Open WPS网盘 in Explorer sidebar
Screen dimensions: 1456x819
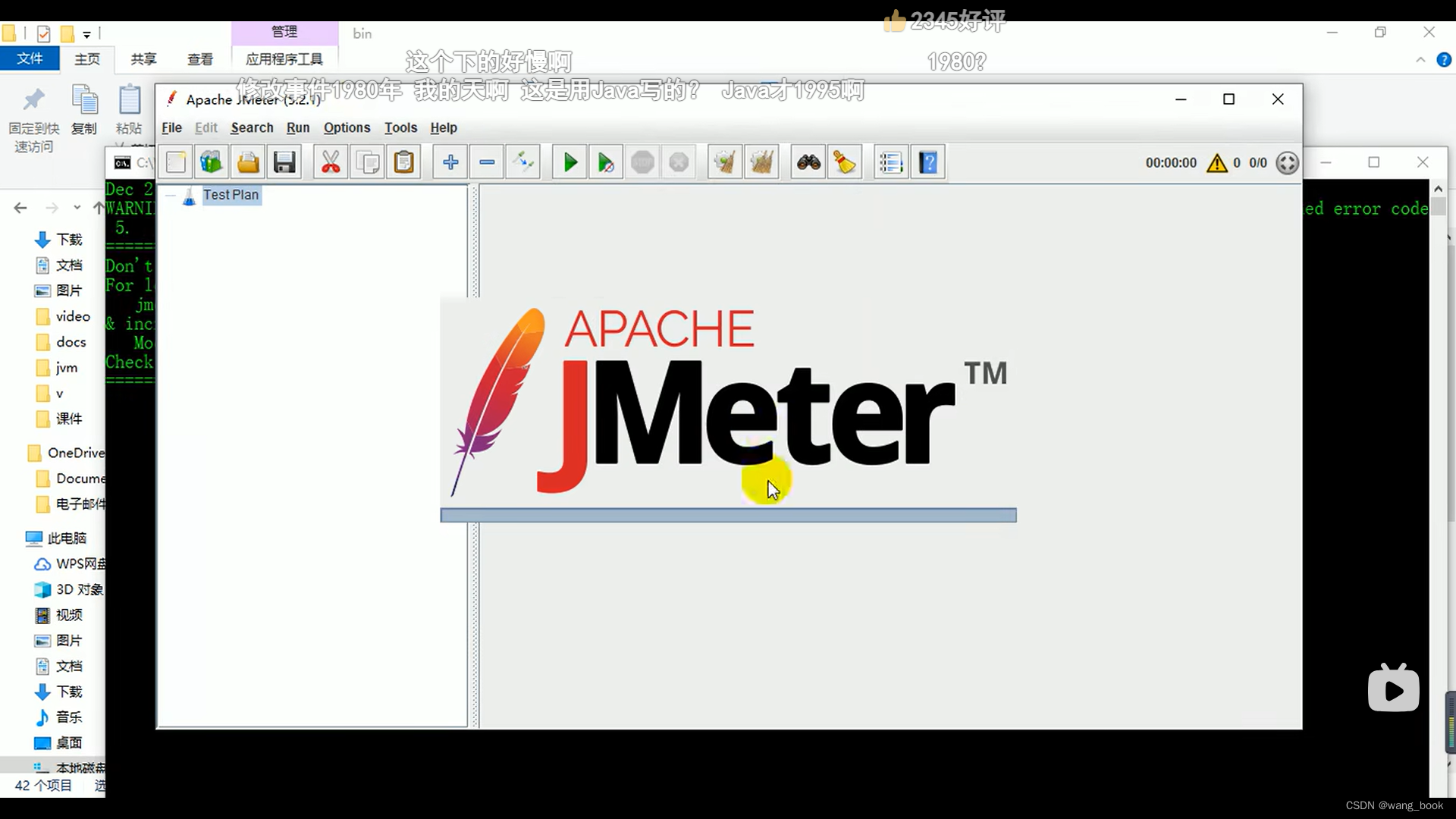pyautogui.click(x=70, y=564)
